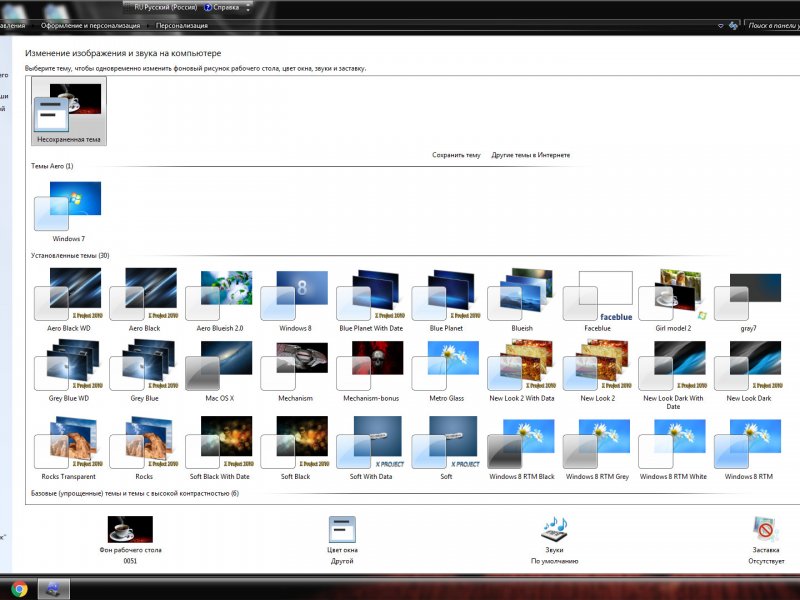The height and width of the screenshot is (600, 800).
Task: Choose the Aero Black theme
Action: (144, 300)
